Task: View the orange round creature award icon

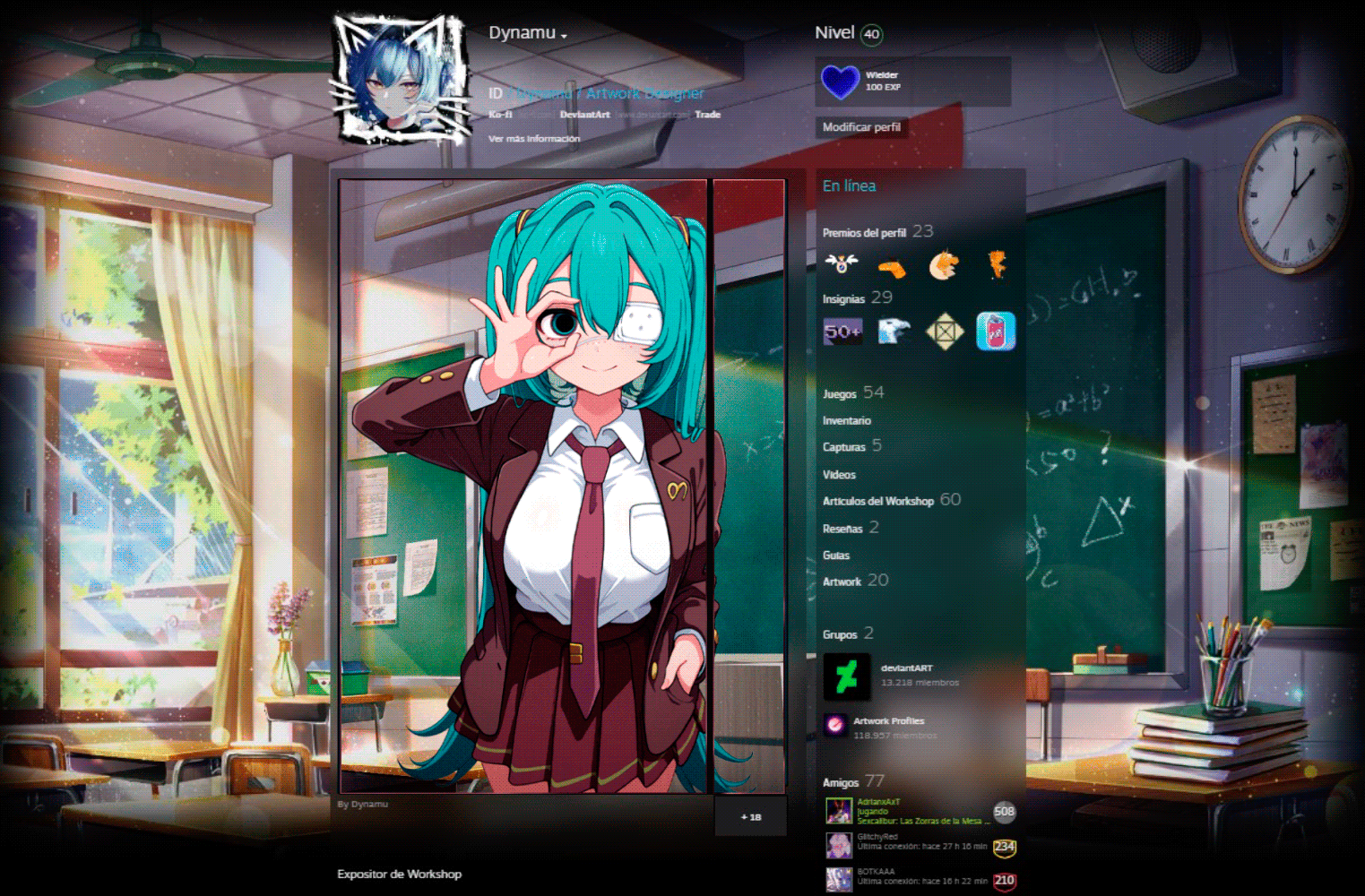Action: point(944,265)
